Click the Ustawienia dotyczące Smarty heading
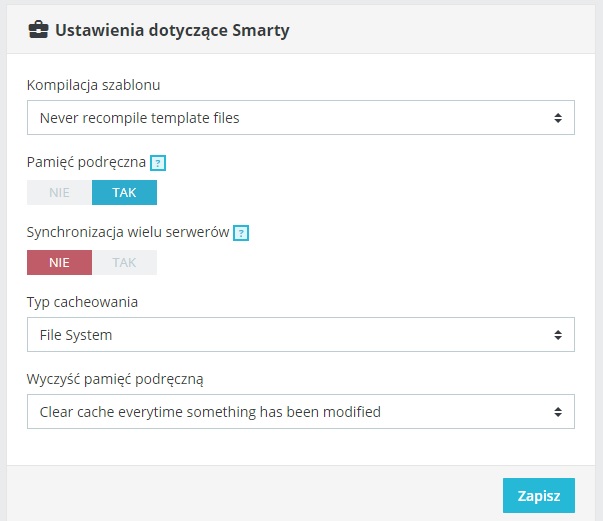Image resolution: width=603 pixels, height=521 pixels. coord(172,30)
